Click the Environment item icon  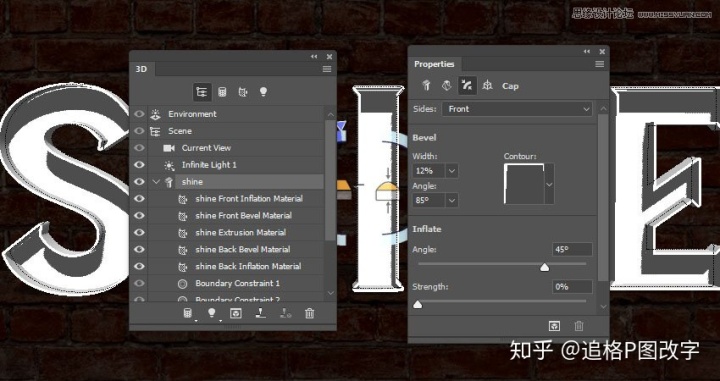(x=156, y=114)
